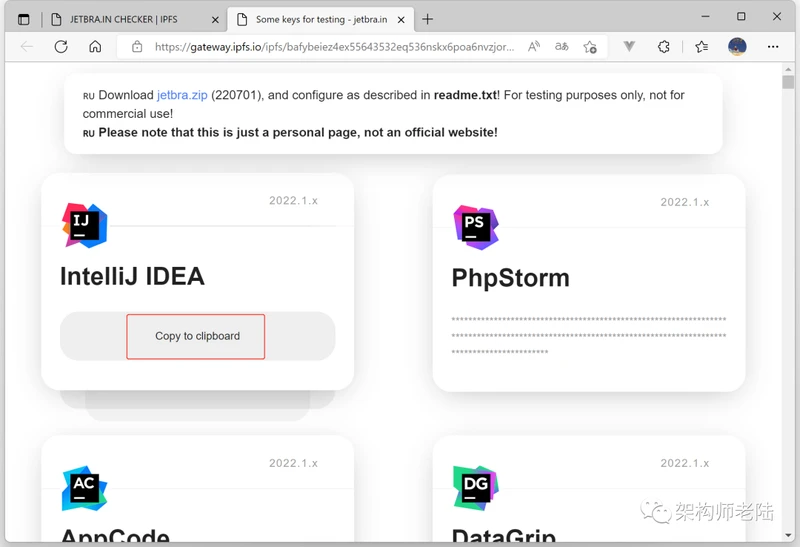This screenshot has height=547, width=800.
Task: Click the DataGrip logo icon
Action: coord(476,488)
